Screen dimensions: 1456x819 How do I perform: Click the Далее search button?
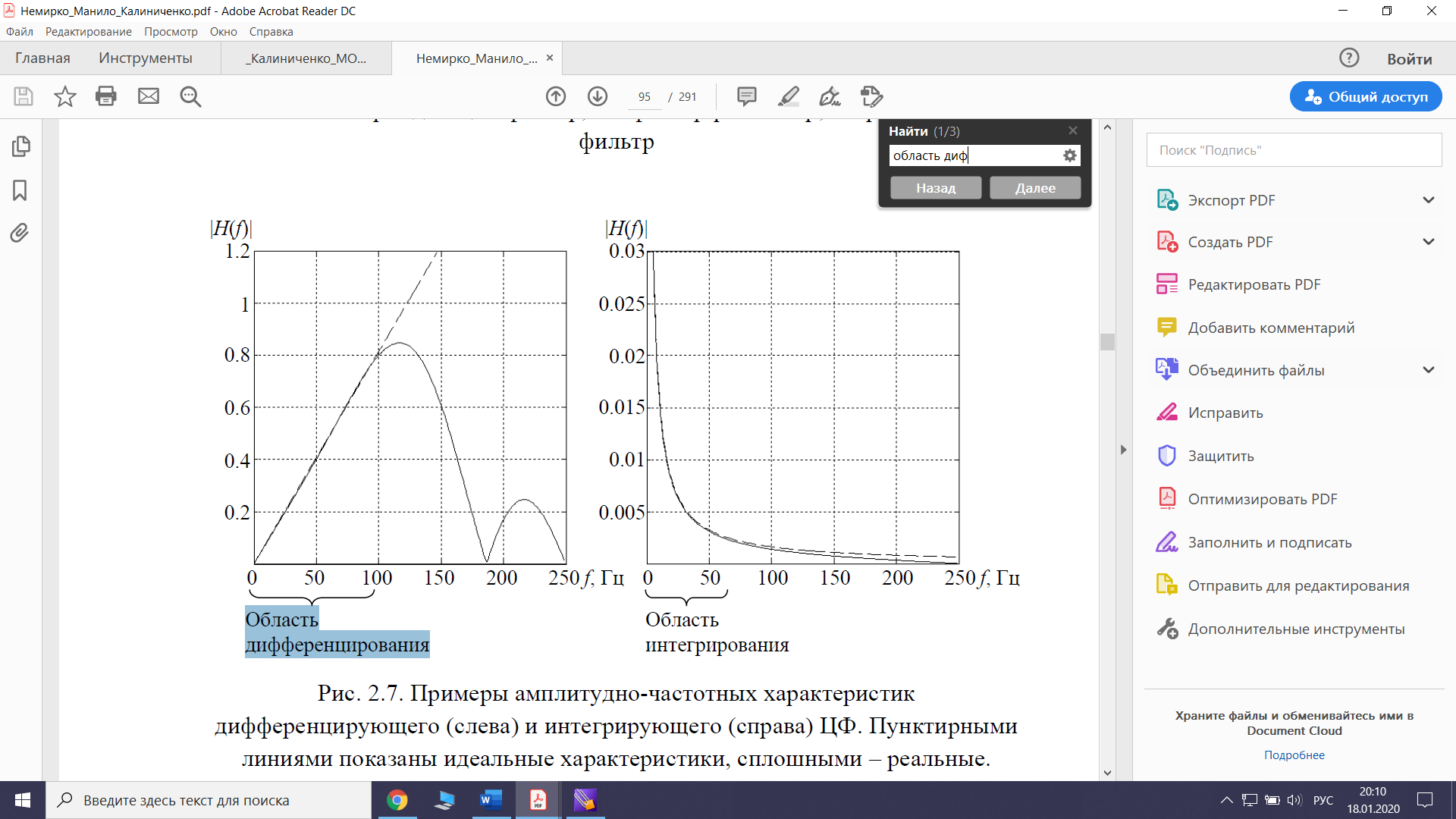[1035, 188]
